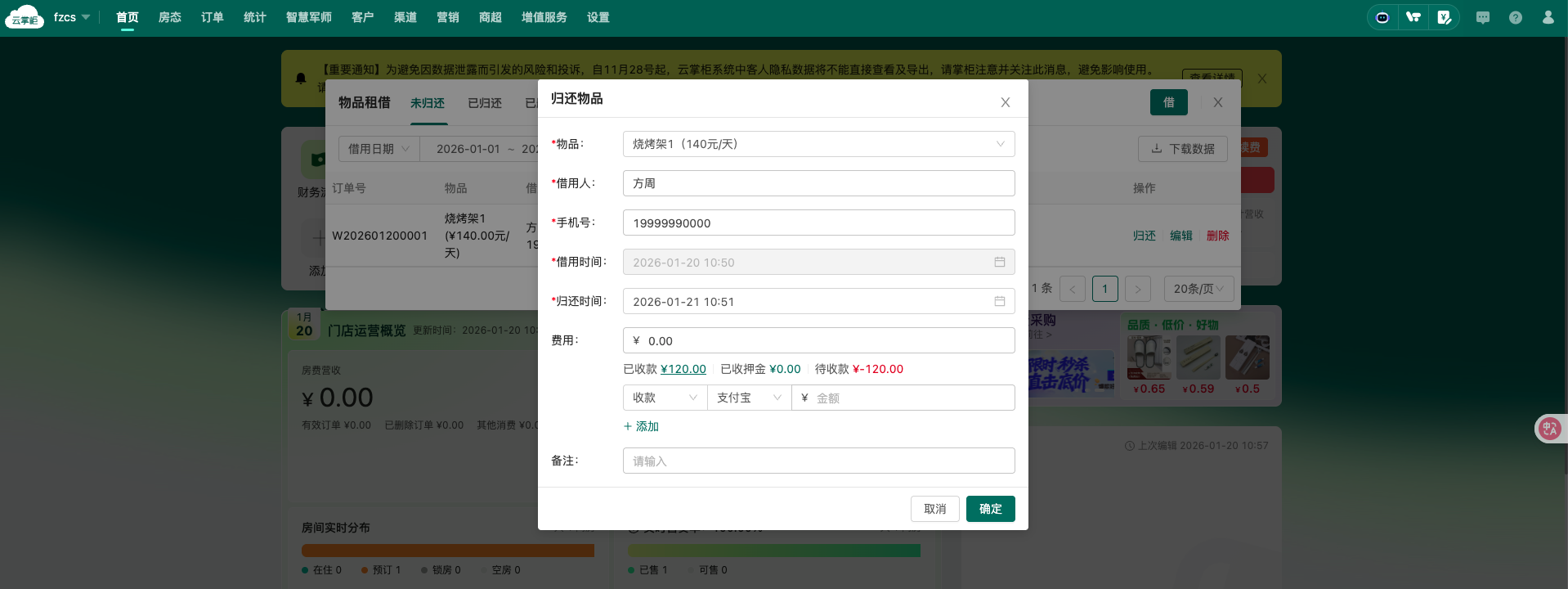Viewport: 1568px width, 589px height.
Task: Open the 20条/页 page size dropdown
Action: [1199, 289]
